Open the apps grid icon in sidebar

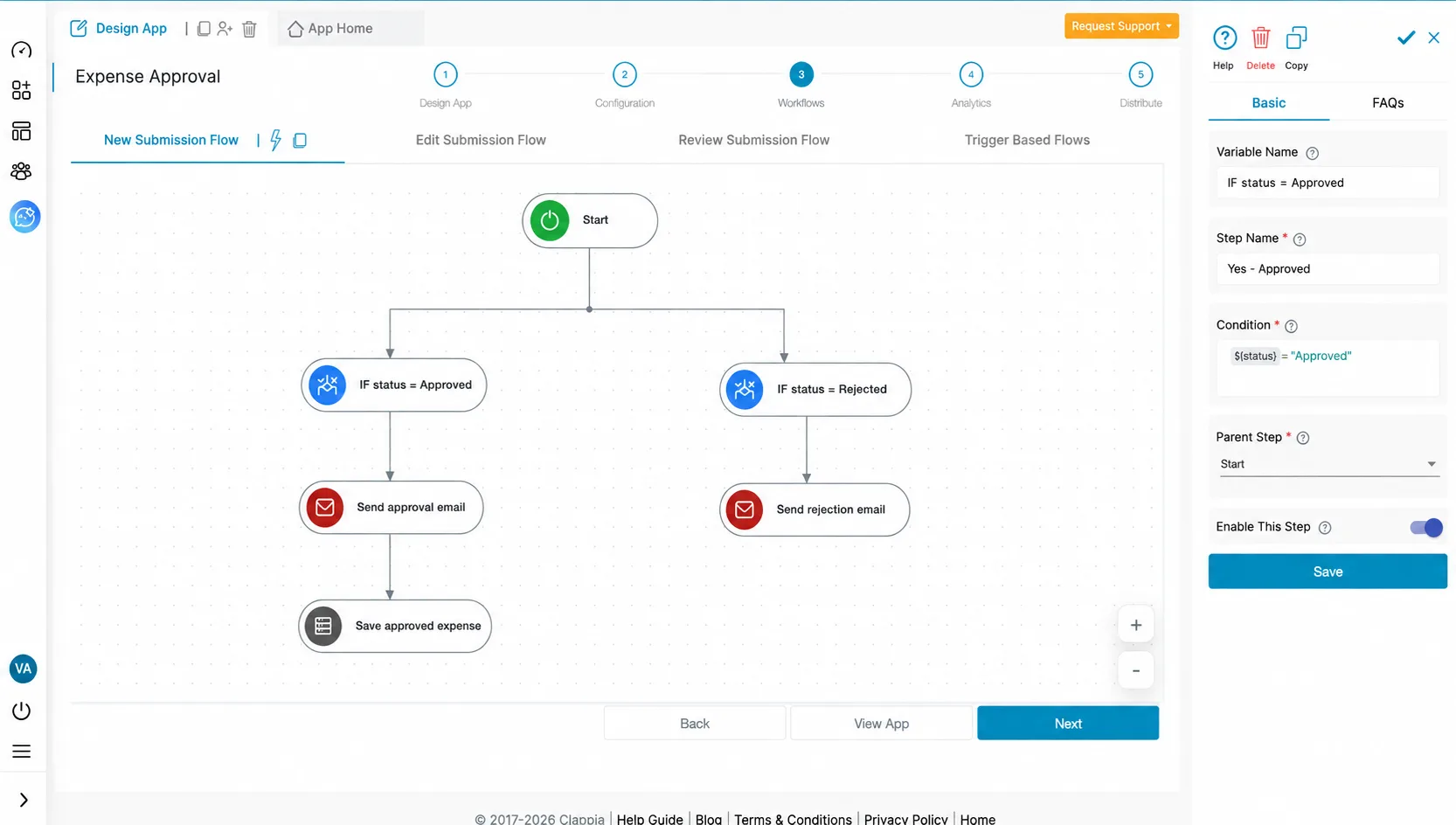click(x=22, y=90)
